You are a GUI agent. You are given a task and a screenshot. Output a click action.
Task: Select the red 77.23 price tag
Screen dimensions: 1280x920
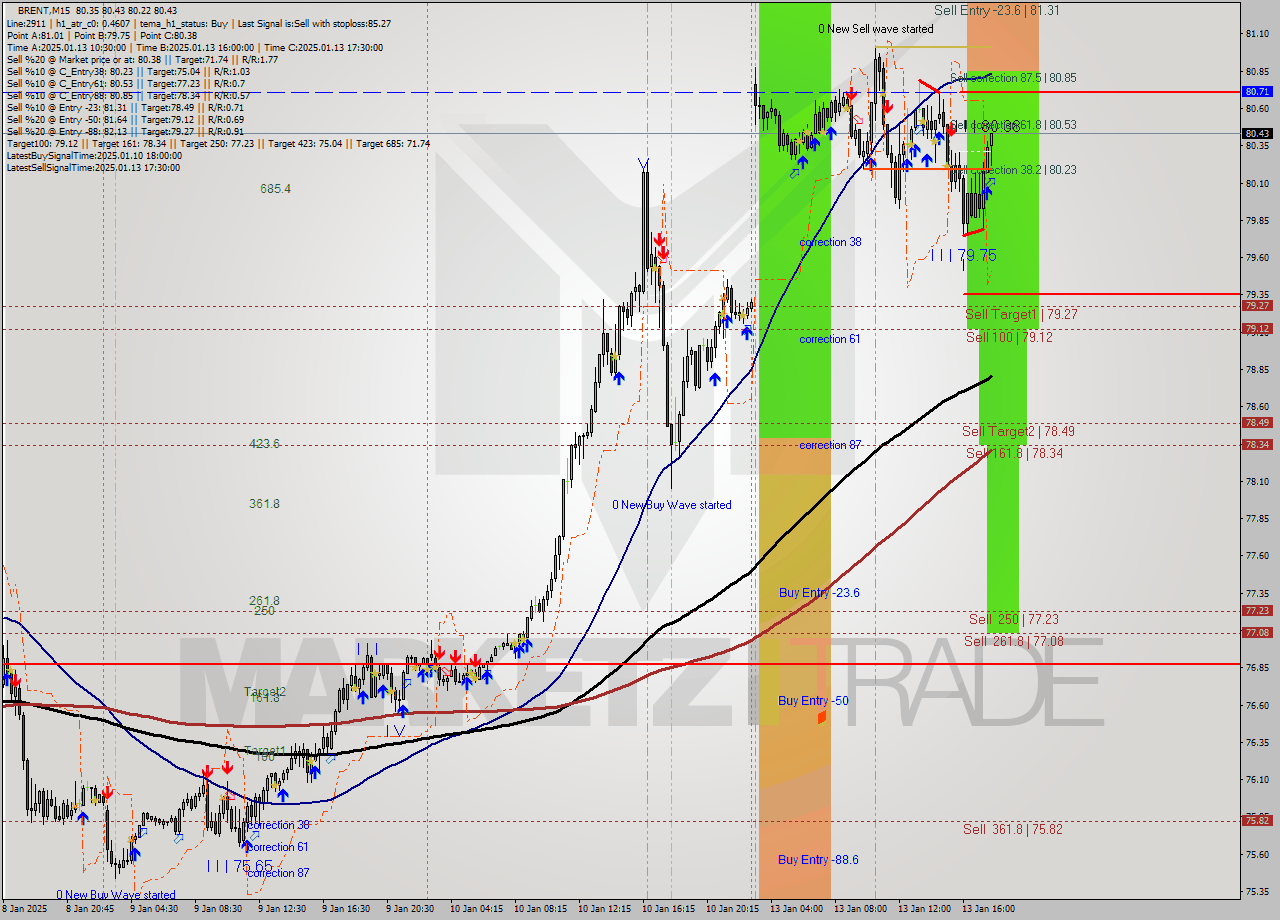pyautogui.click(x=1257, y=610)
